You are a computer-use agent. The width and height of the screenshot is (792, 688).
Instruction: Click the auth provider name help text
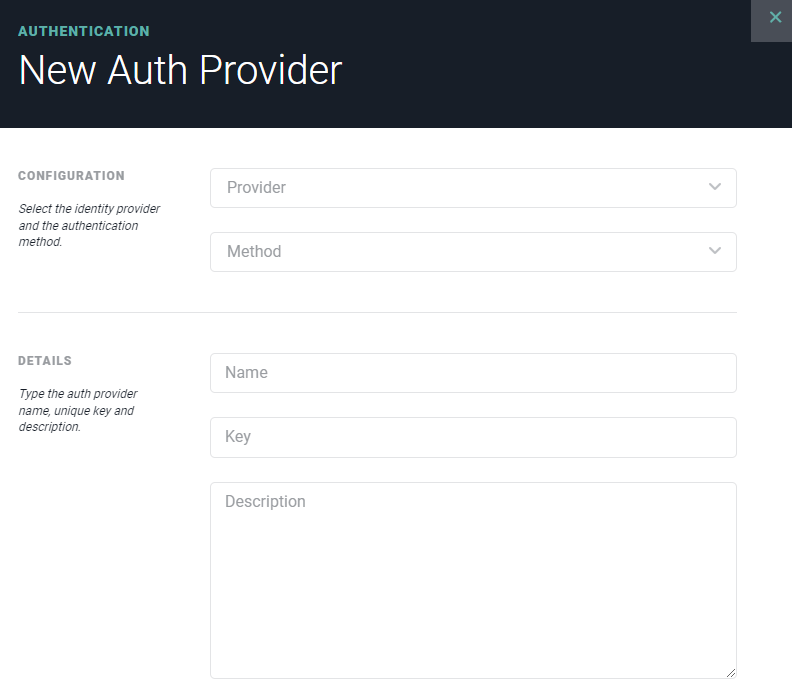pyautogui.click(x=78, y=410)
